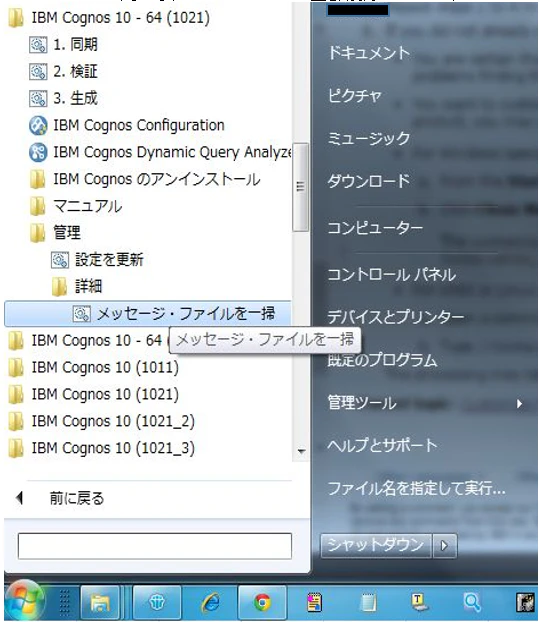Open コントロール パネル
The image size is (539, 622).
click(392, 275)
